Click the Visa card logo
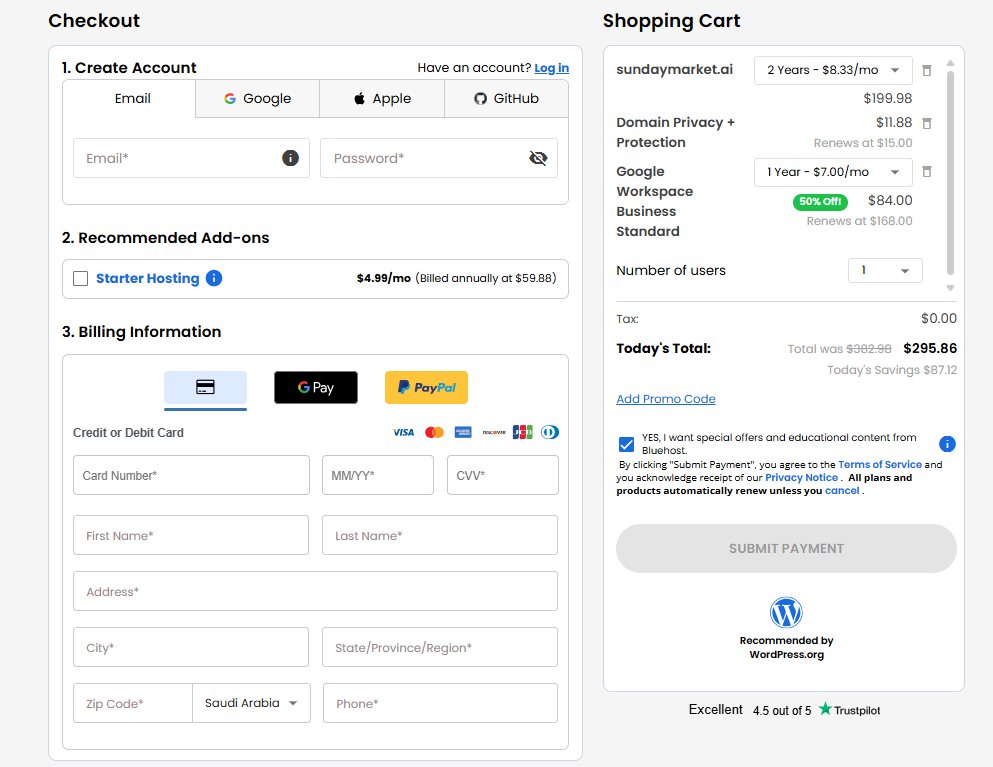This screenshot has height=767, width=993. pyautogui.click(x=403, y=433)
